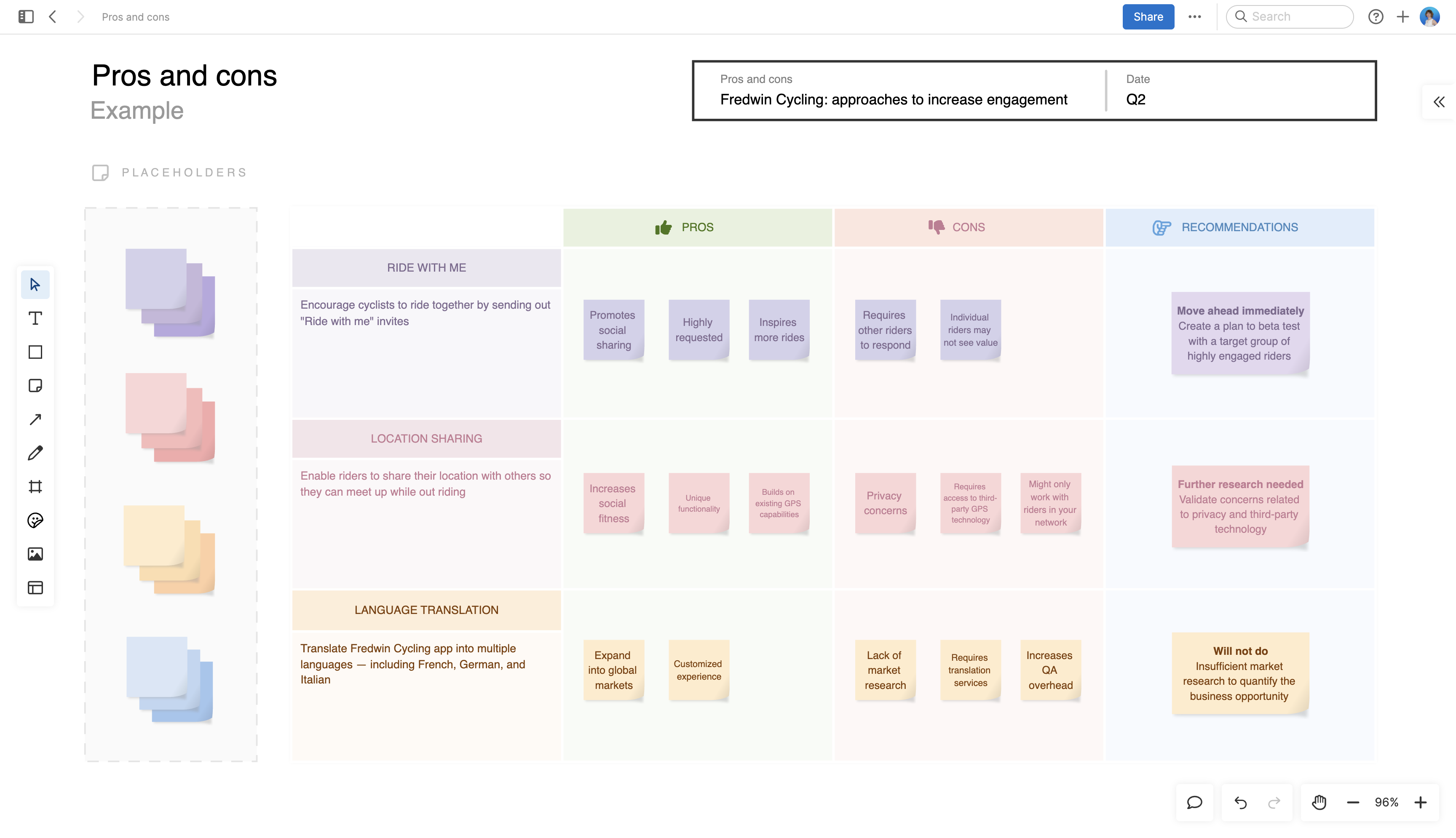The image size is (1456, 838).
Task: Toggle the left sidebar panel
Action: point(25,17)
